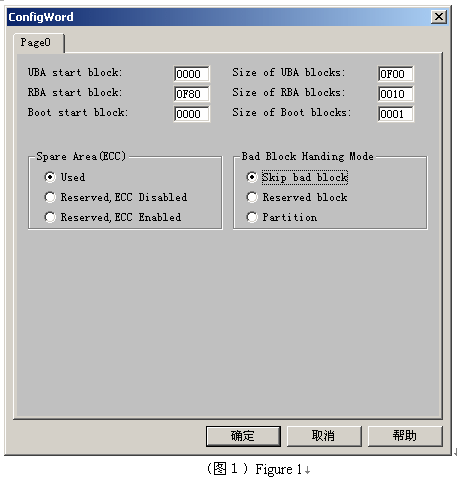The height and width of the screenshot is (478, 457).
Task: Click the "Spare Area(ECC)" group title
Action: (81, 156)
